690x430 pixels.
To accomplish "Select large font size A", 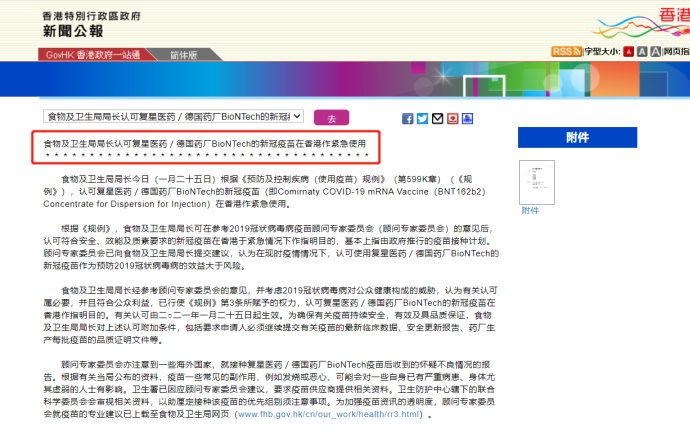I will [x=656, y=52].
